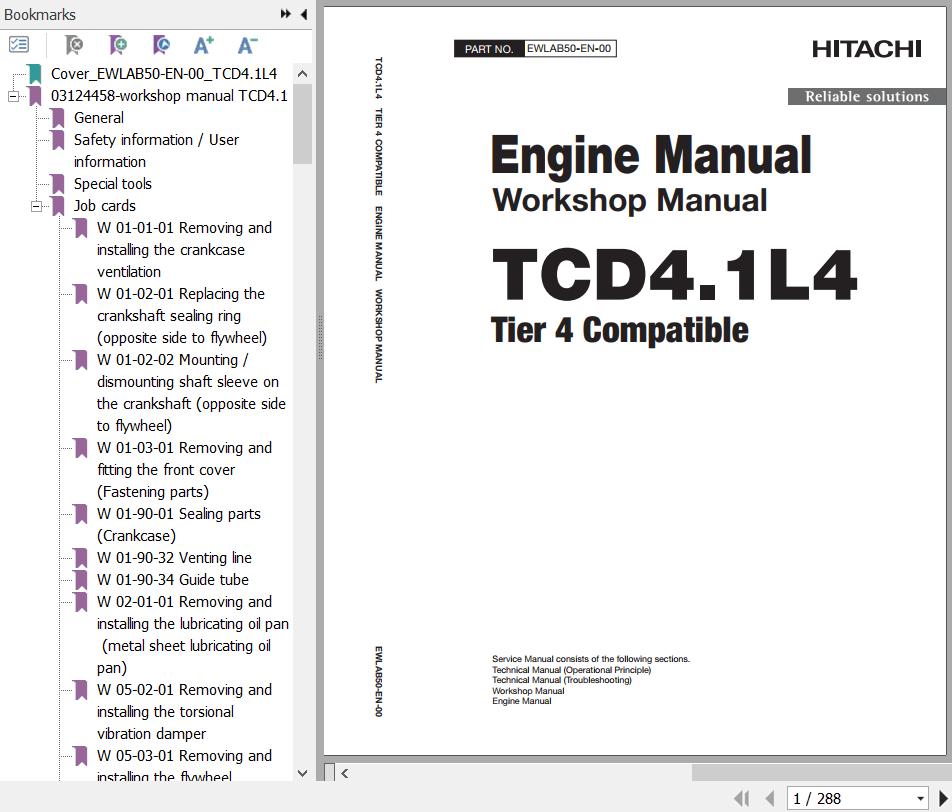This screenshot has height=812, width=952.
Task: Click the bookmarks scroll up arrow
Action: click(x=302, y=74)
